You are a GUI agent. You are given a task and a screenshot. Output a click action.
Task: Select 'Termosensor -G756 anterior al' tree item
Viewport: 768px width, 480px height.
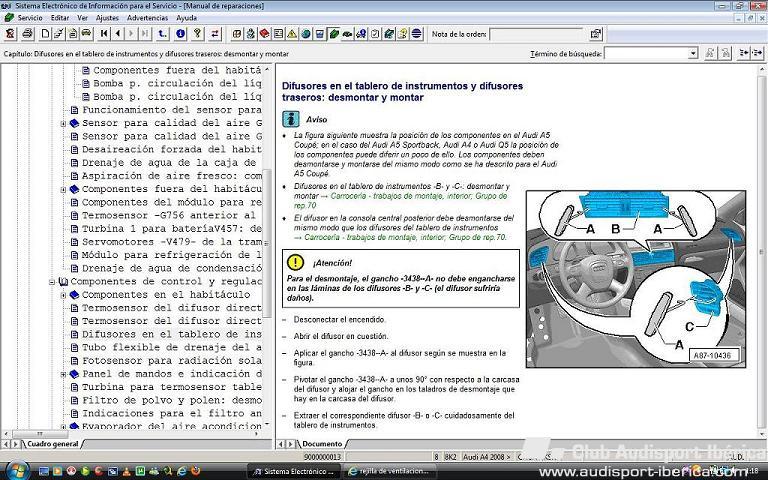(x=168, y=215)
